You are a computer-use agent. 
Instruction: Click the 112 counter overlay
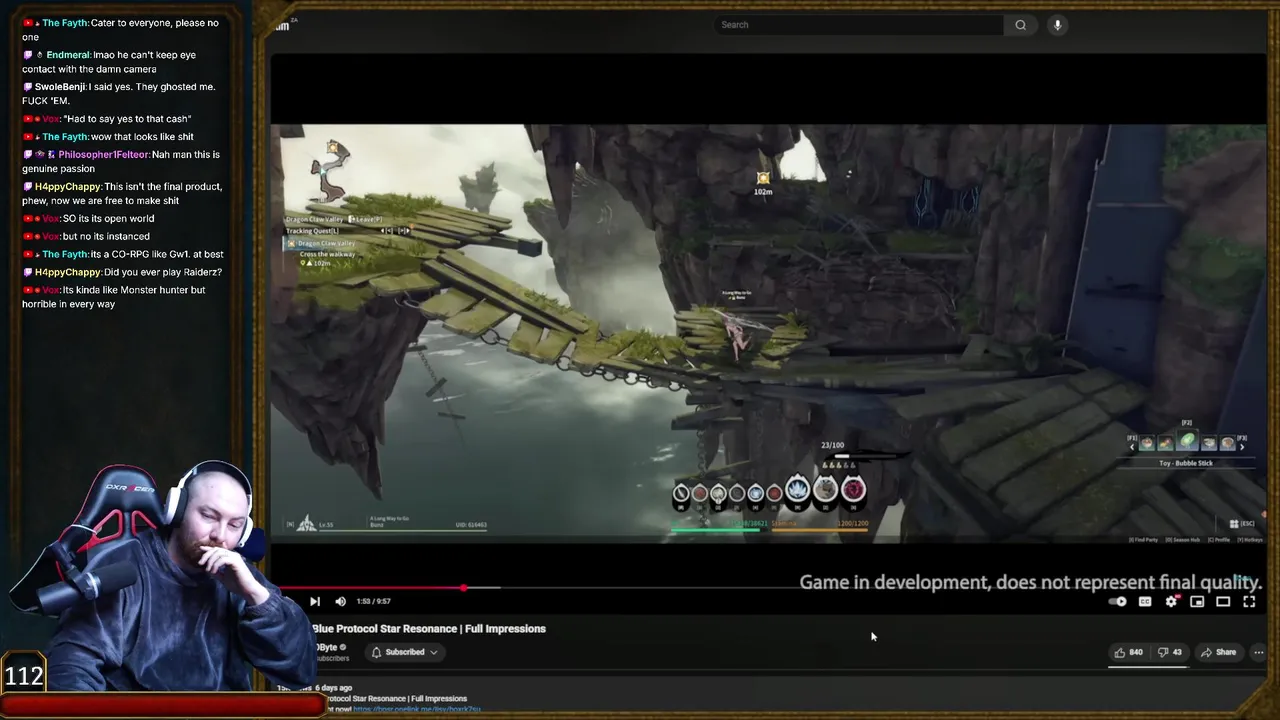[x=23, y=675]
